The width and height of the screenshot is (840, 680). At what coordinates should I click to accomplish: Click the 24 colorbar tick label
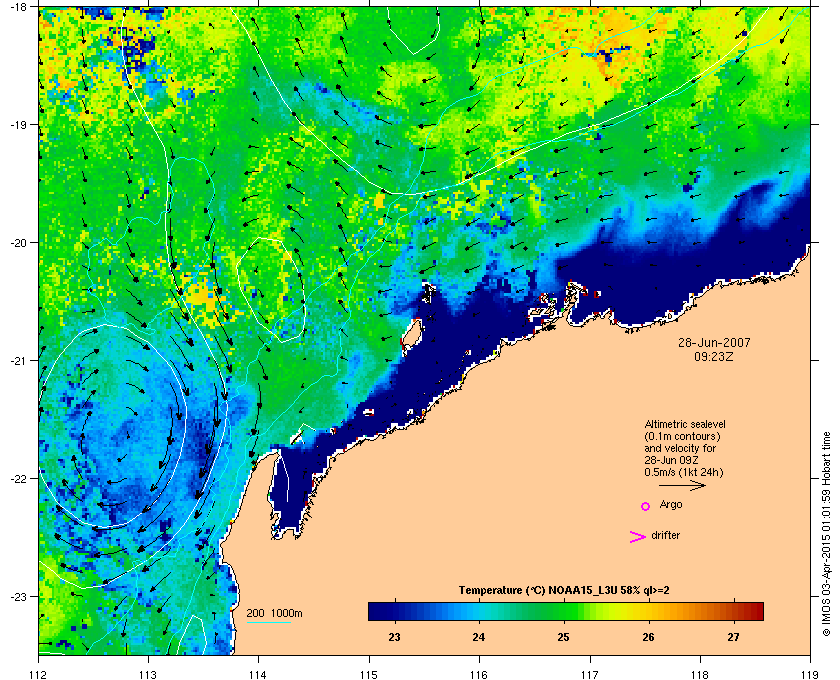[478, 637]
